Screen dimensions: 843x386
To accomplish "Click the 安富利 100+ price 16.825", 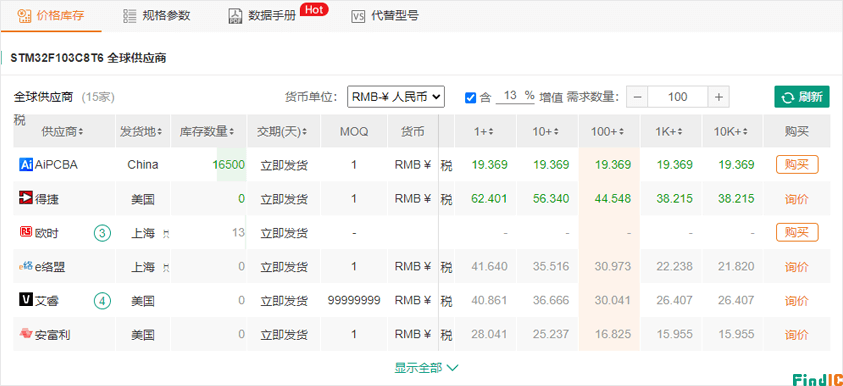I will pyautogui.click(x=613, y=334).
